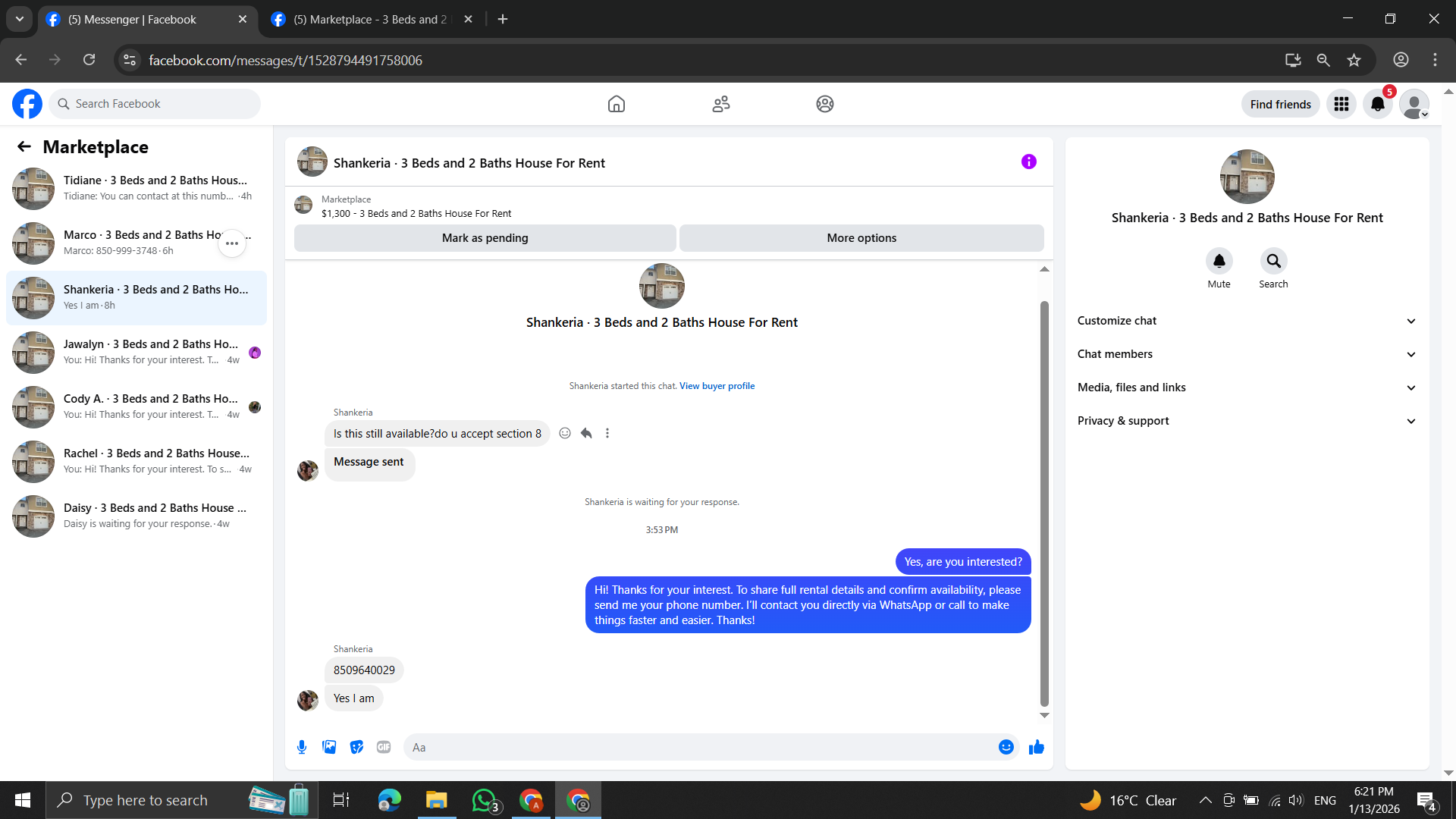Open the emoji picker in message box
1456x819 pixels.
[x=1006, y=747]
